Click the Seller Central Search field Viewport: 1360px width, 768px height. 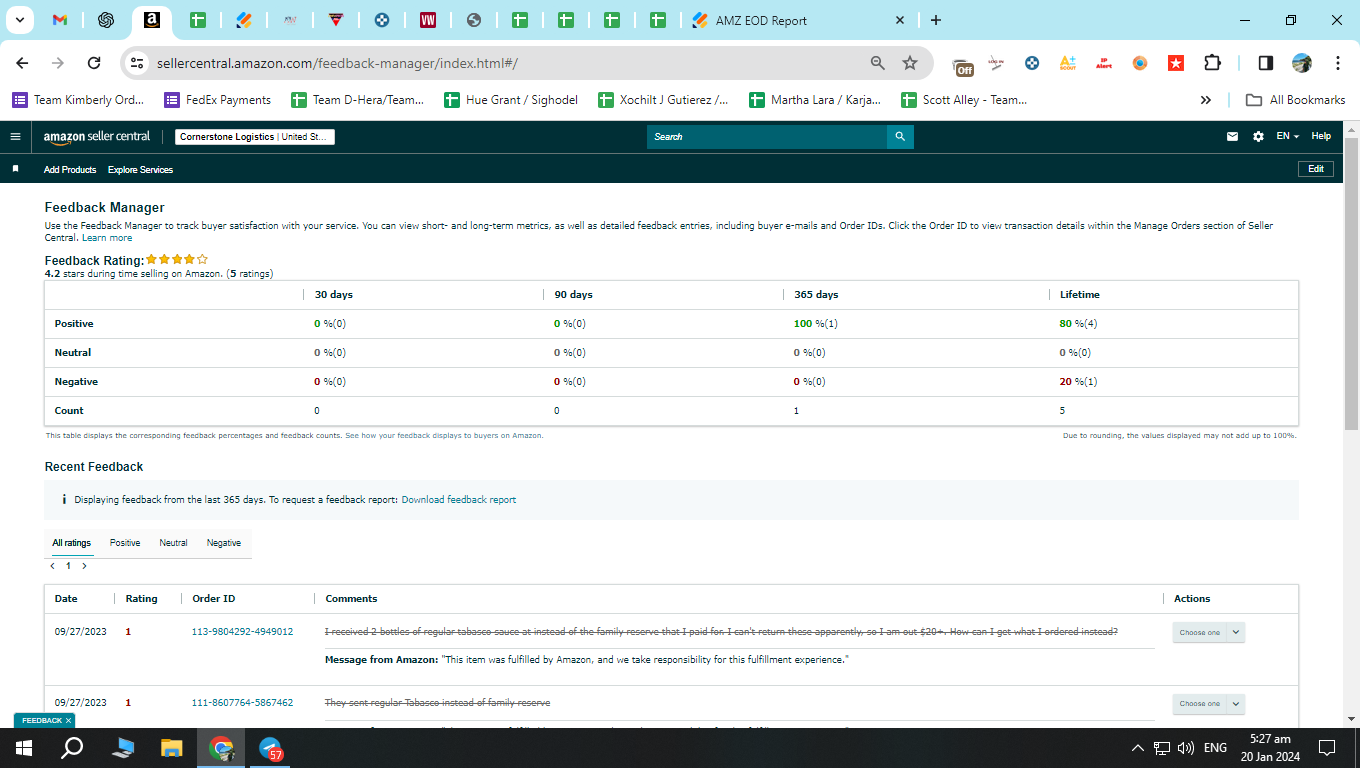pos(767,137)
